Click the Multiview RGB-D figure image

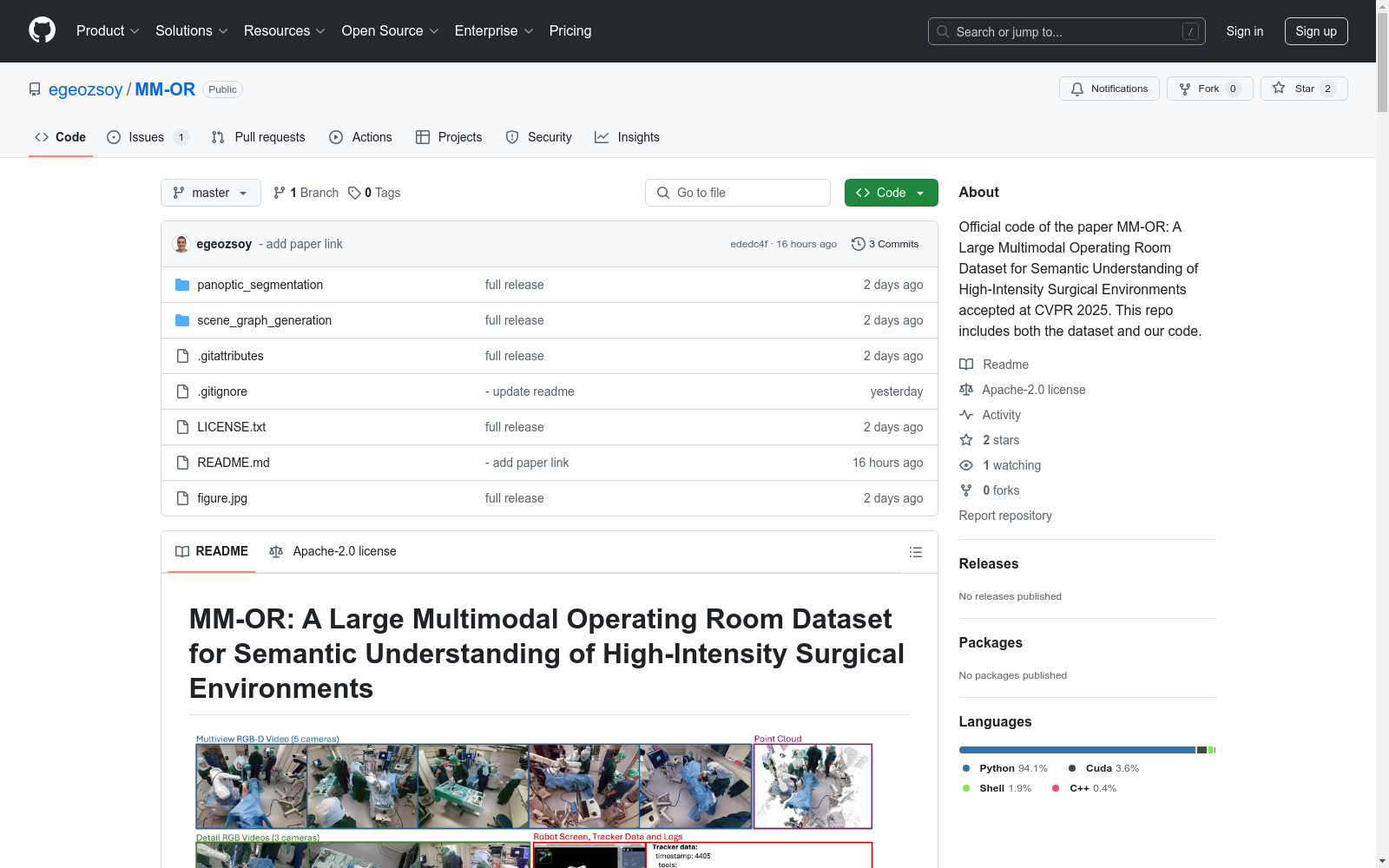[x=474, y=786]
